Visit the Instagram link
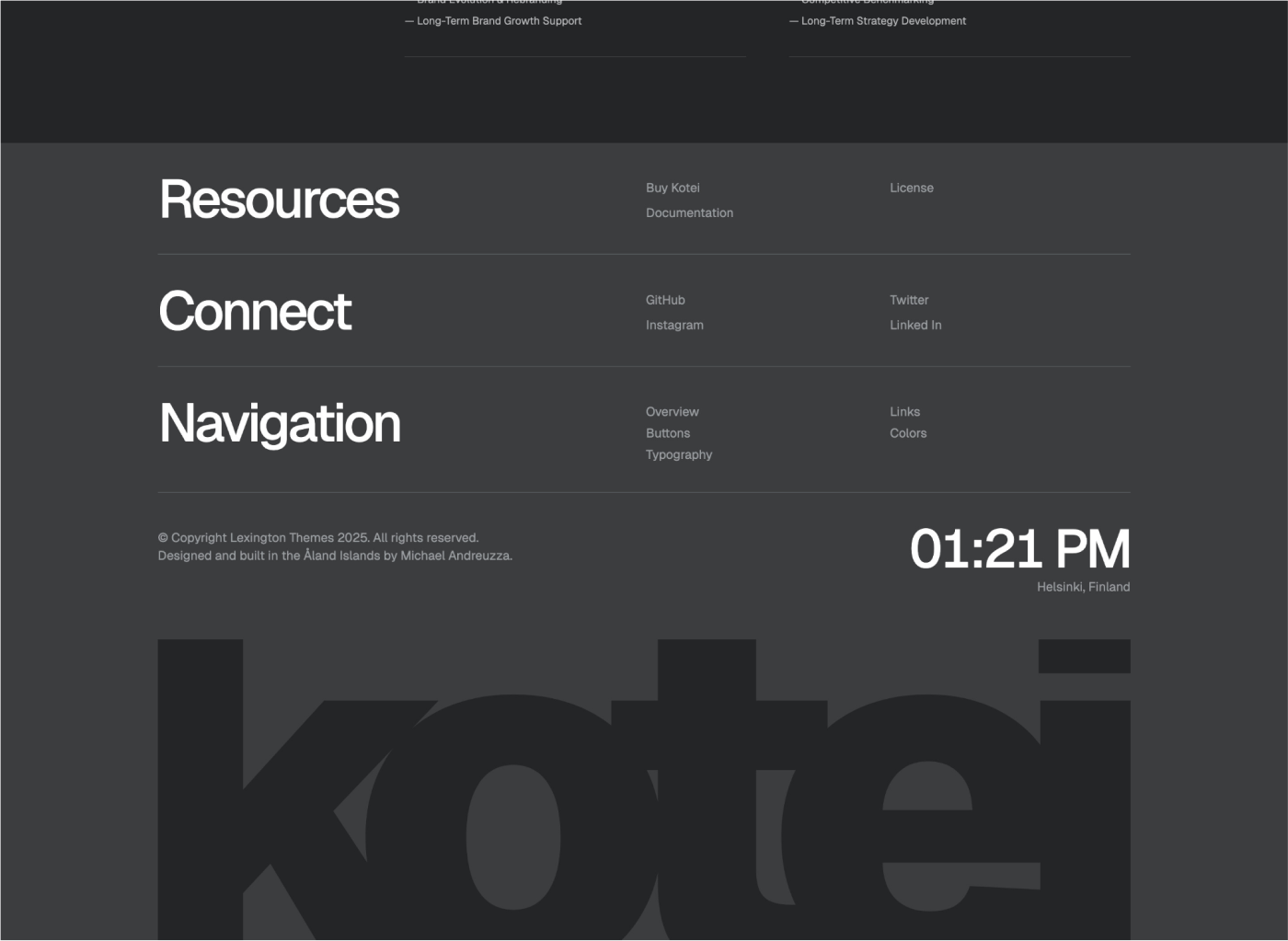Viewport: 1288px width, 941px height. coord(674,325)
